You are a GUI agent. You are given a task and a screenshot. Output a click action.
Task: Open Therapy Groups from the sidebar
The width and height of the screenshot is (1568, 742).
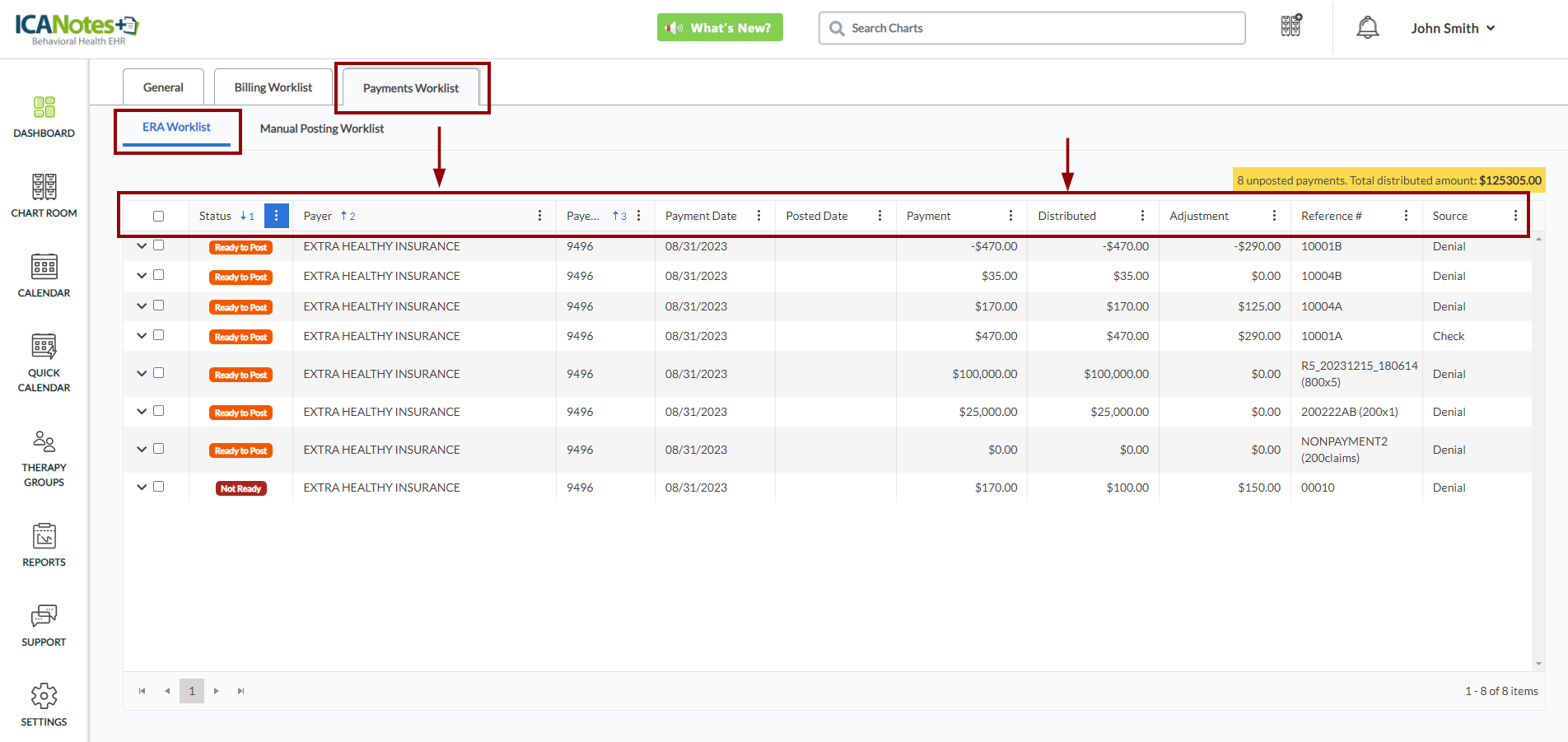pos(44,442)
